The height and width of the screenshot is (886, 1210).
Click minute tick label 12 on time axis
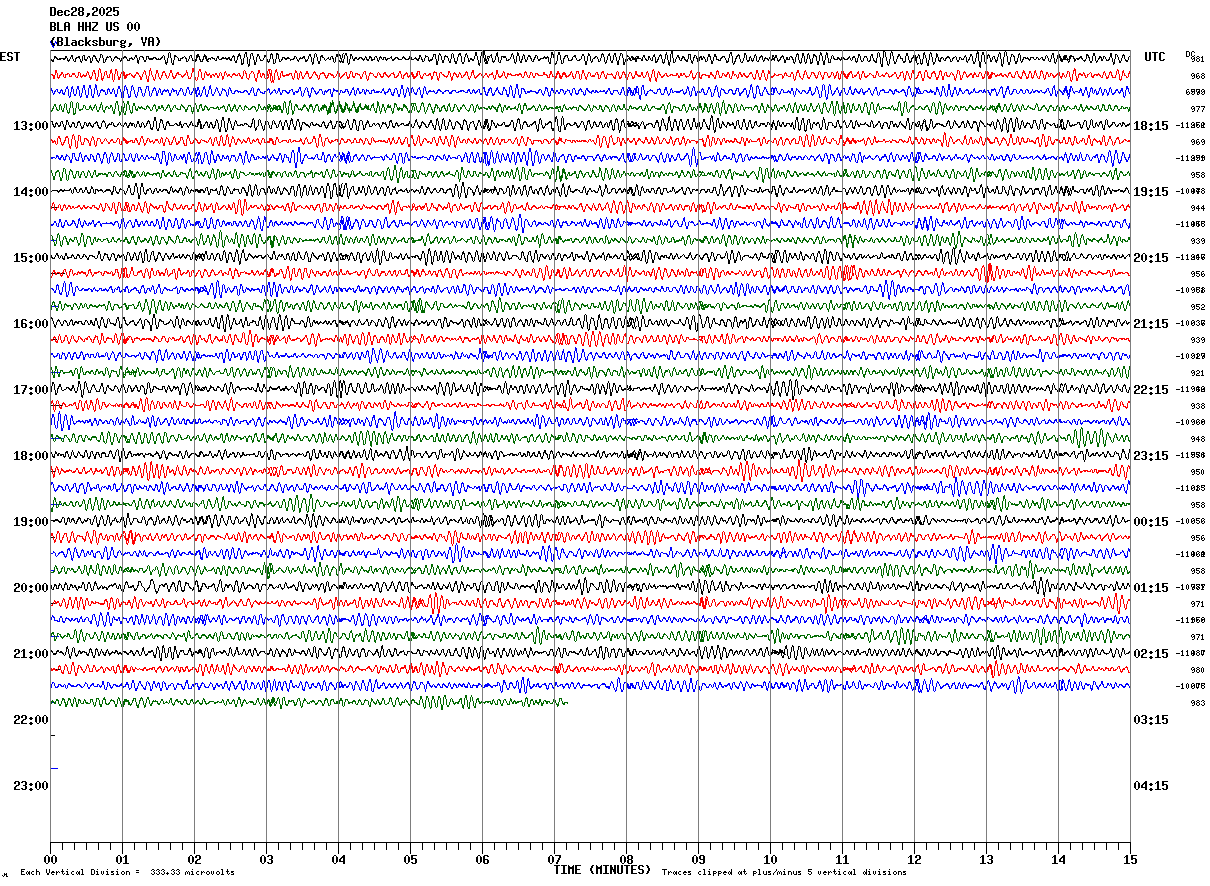tap(914, 860)
